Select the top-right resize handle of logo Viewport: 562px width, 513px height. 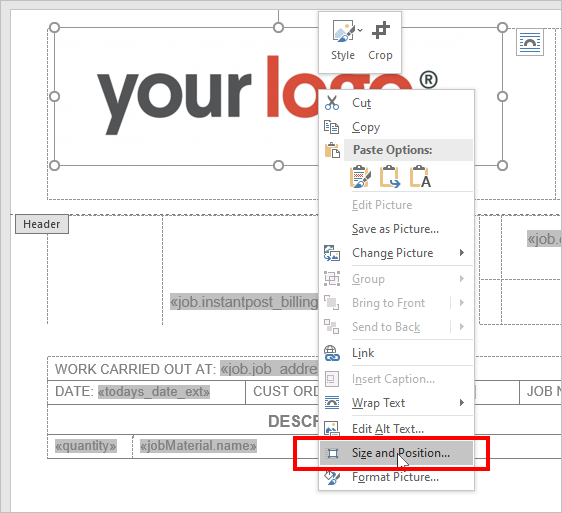tap(503, 28)
